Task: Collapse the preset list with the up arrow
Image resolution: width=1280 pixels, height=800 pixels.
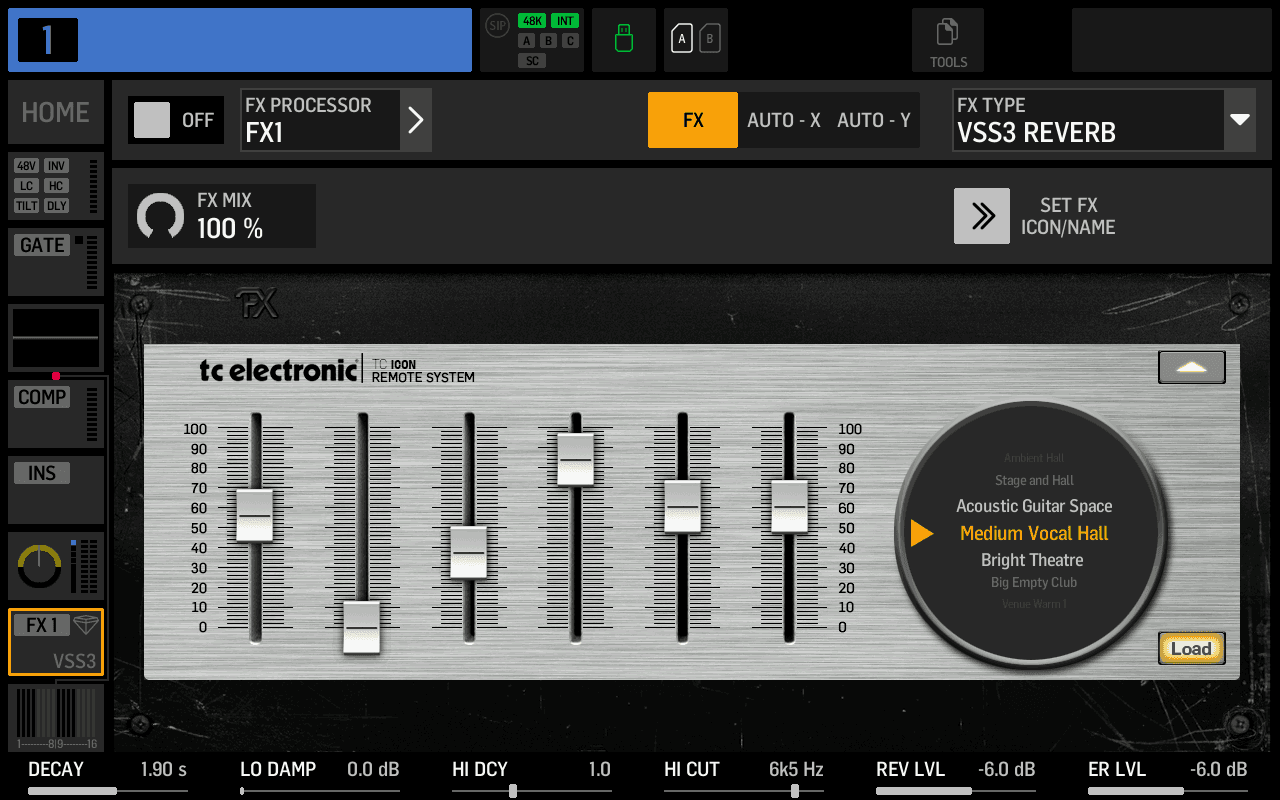Action: (1192, 367)
